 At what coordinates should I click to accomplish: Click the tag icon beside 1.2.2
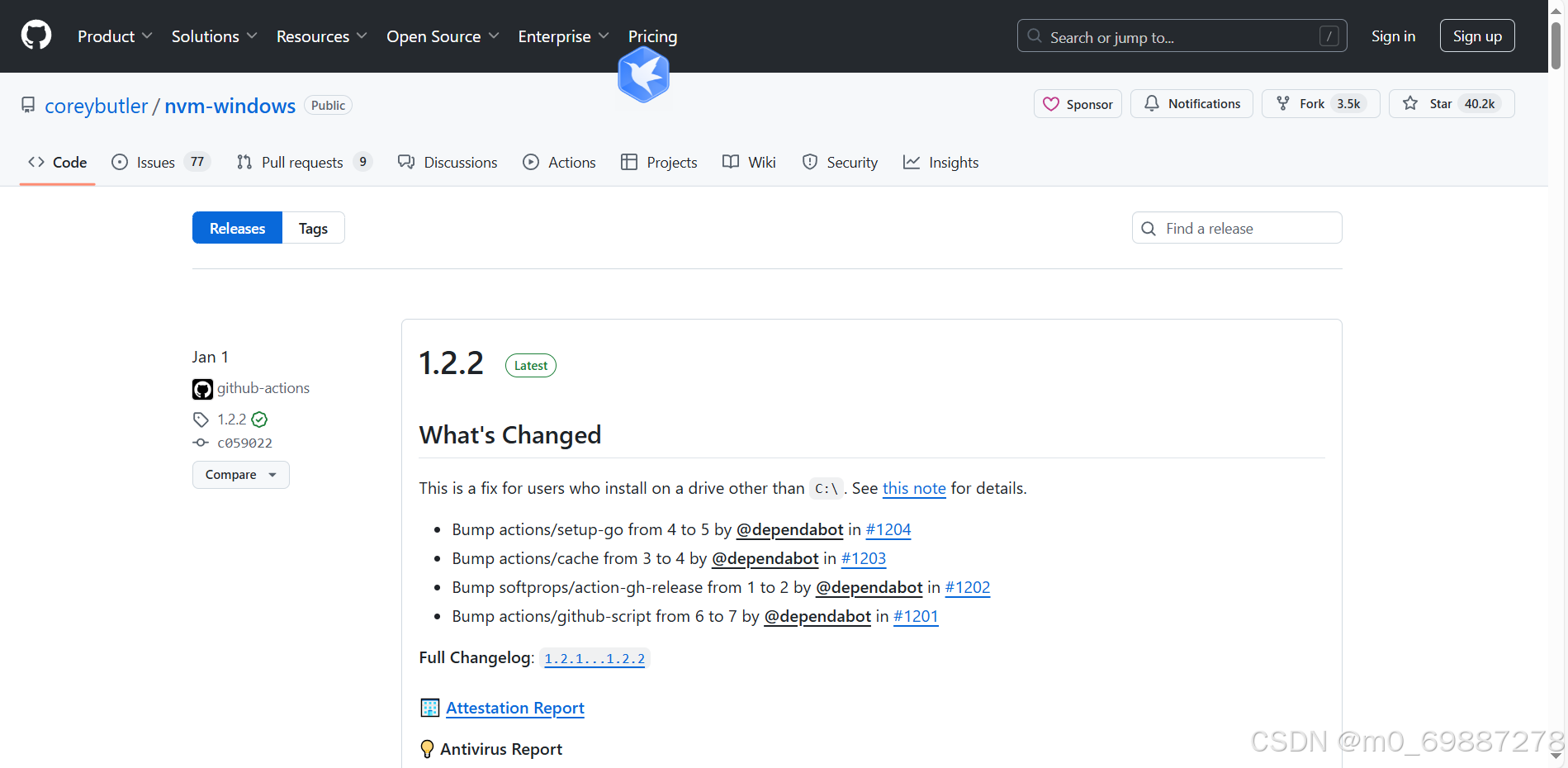click(201, 420)
